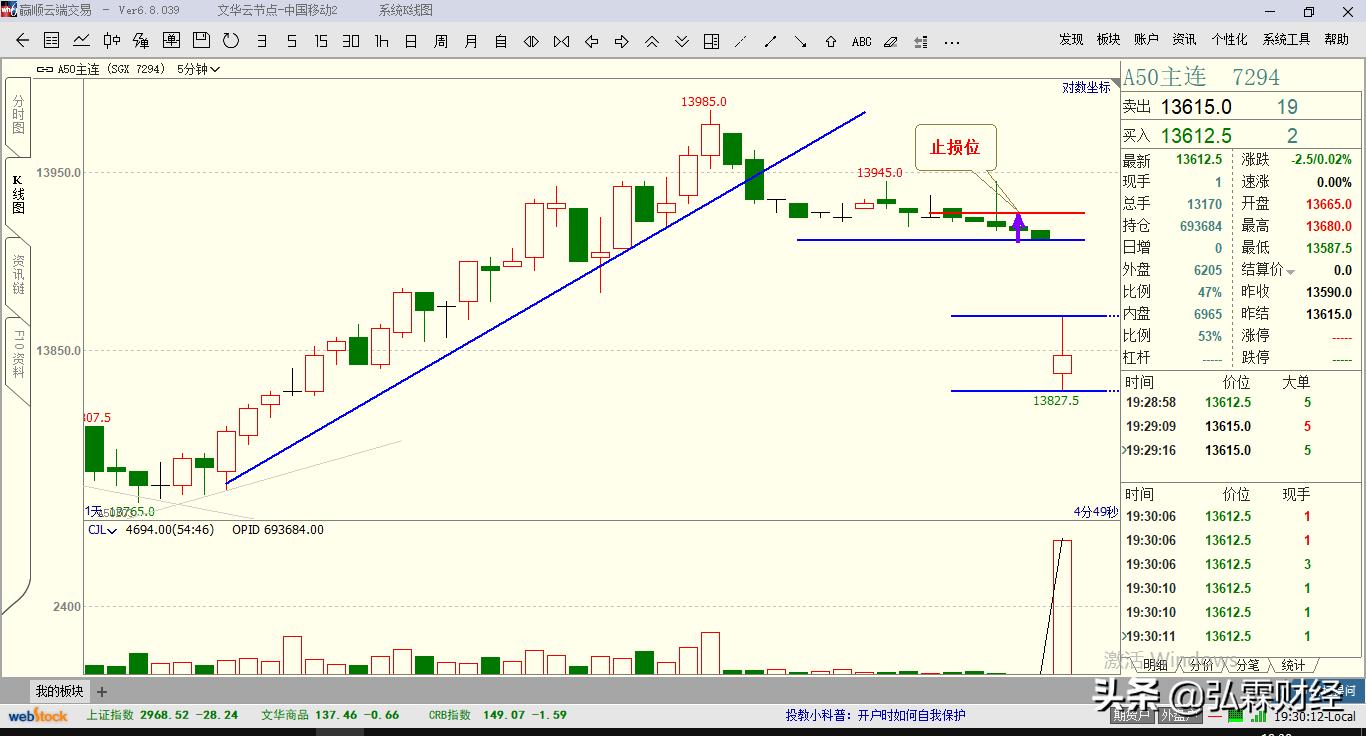
Task: Select the ABC text annotation tool
Action: pyautogui.click(x=861, y=41)
